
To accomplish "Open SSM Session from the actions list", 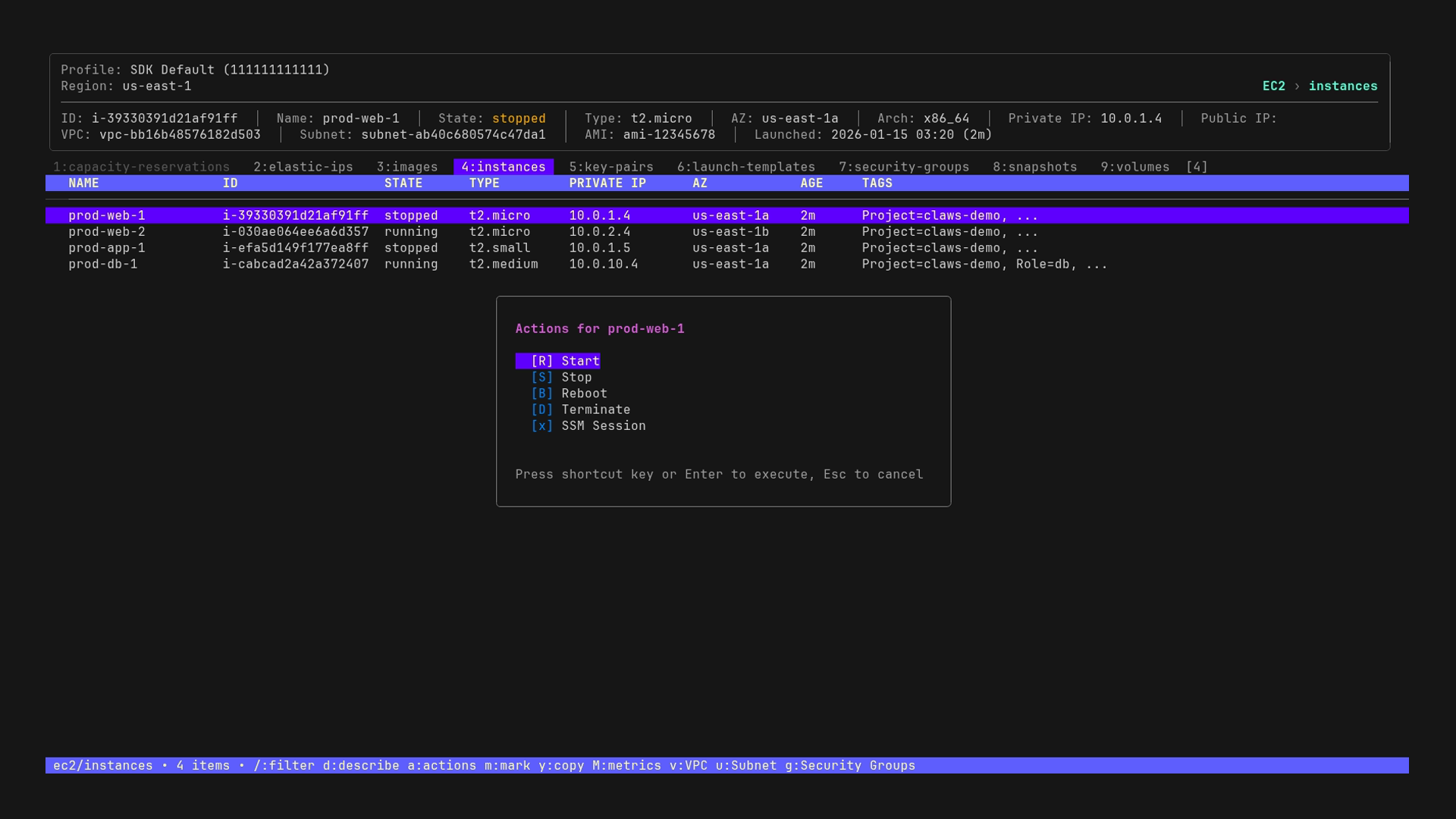I will click(x=588, y=426).
